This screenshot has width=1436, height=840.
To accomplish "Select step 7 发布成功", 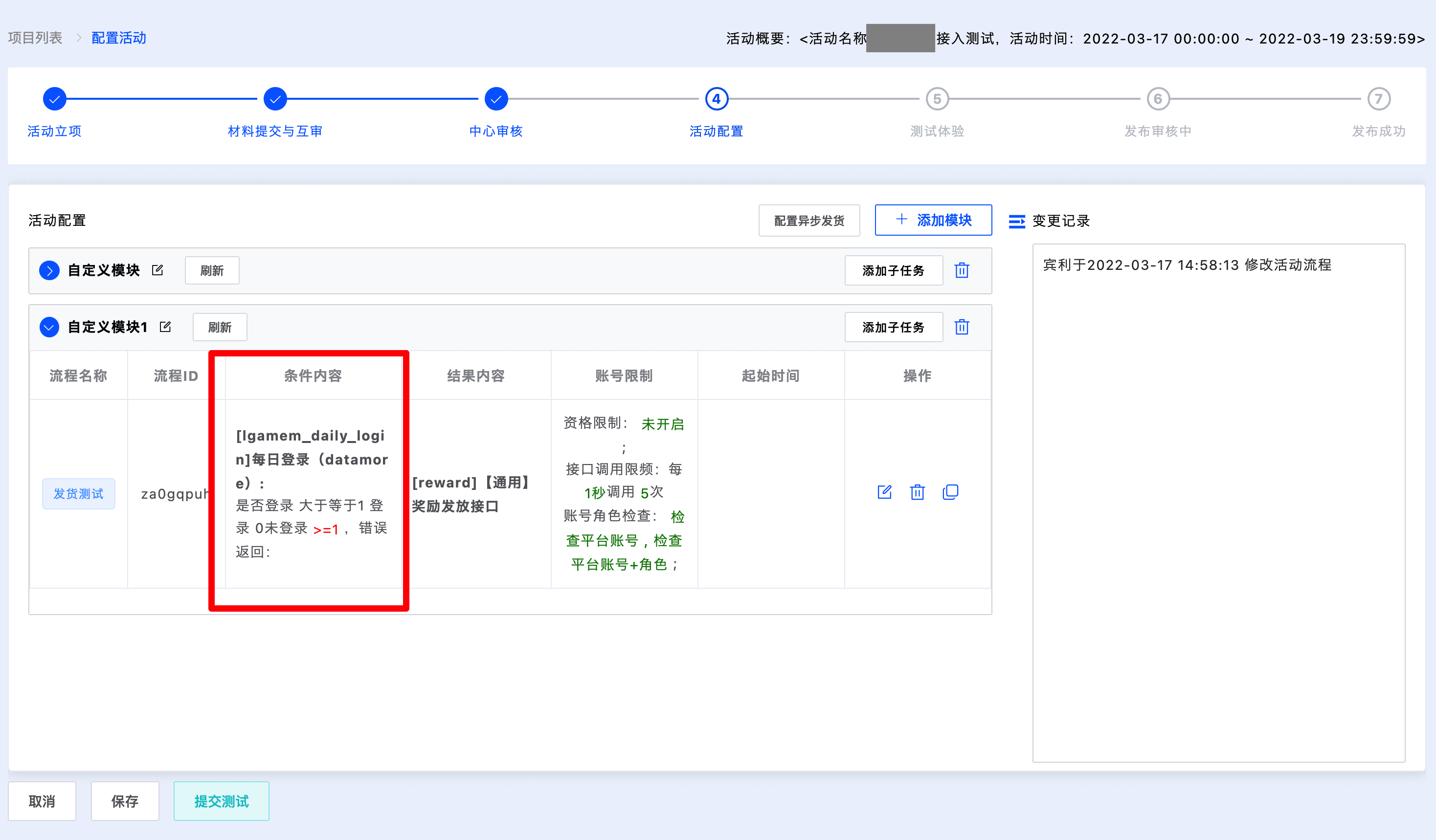I will tap(1379, 99).
